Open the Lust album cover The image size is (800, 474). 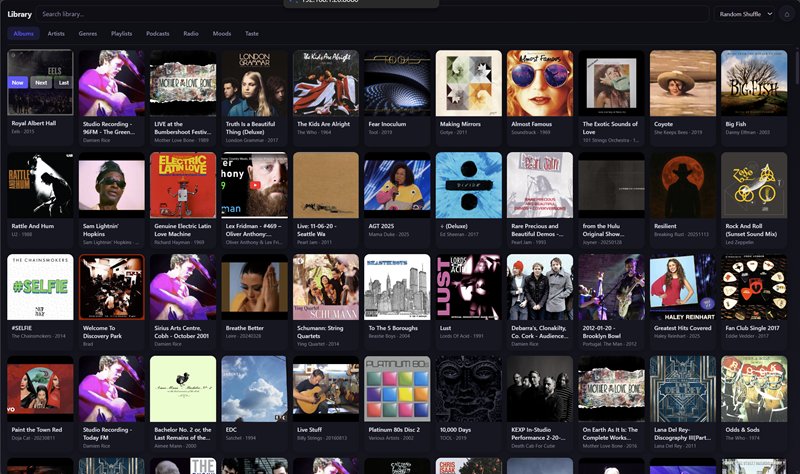coord(469,287)
